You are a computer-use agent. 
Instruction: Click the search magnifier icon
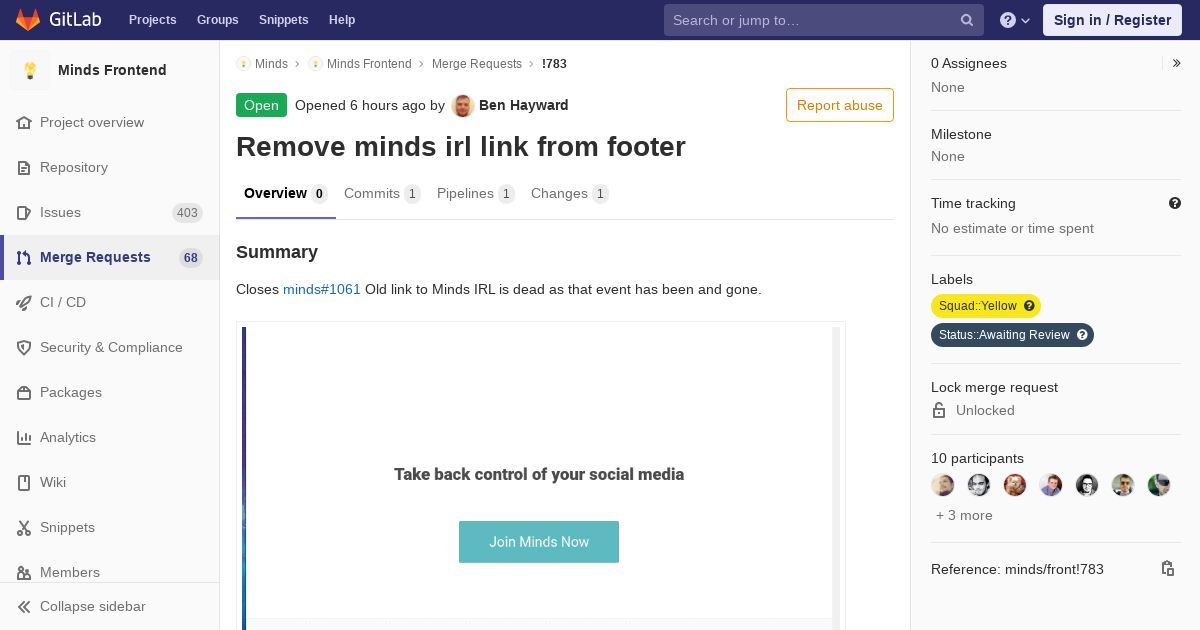click(x=967, y=20)
